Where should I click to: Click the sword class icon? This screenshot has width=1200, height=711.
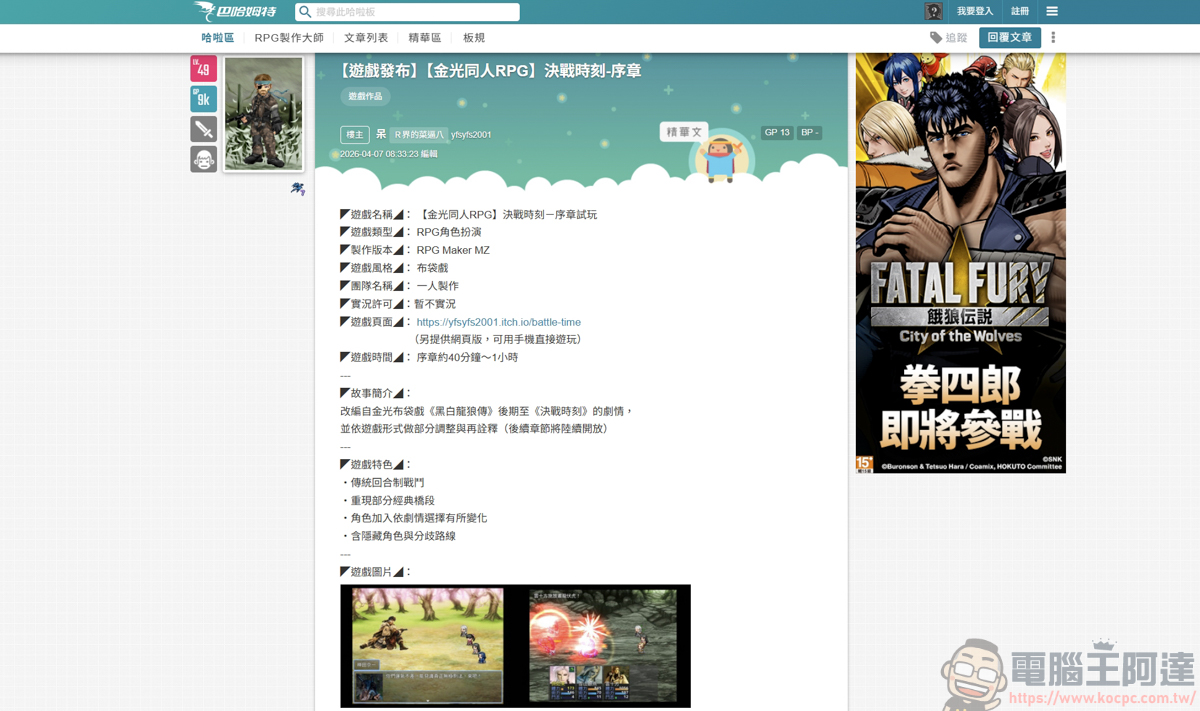pyautogui.click(x=203, y=128)
